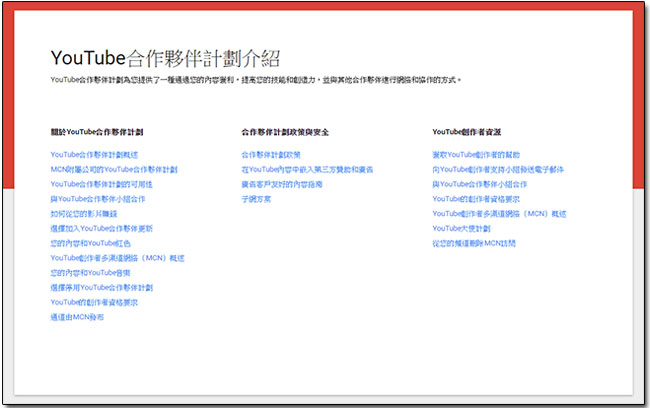The width and height of the screenshot is (650, 408).
Task: Open MCN概述 link under 關於YouTube合作夥伴計劃 column
Action: click(x=117, y=258)
